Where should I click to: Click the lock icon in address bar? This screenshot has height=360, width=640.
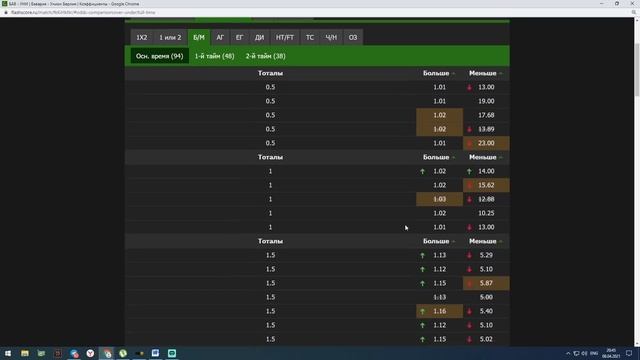6,13
